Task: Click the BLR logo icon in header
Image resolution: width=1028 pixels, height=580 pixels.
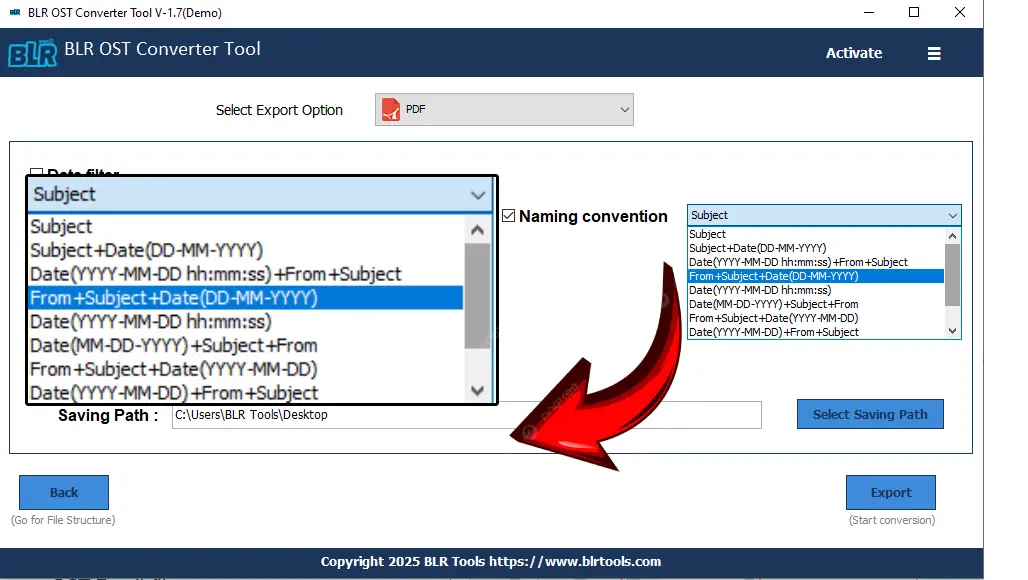Action: (32, 53)
